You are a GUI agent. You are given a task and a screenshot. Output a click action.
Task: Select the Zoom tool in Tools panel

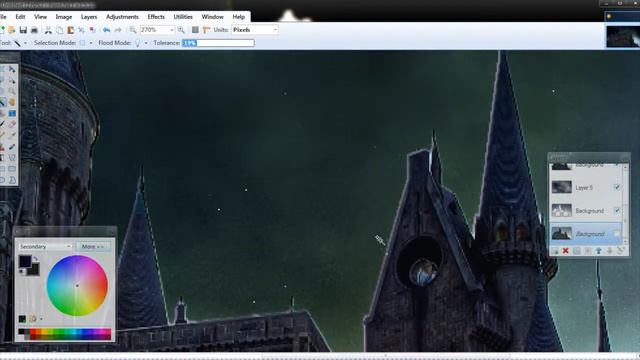tap(12, 91)
